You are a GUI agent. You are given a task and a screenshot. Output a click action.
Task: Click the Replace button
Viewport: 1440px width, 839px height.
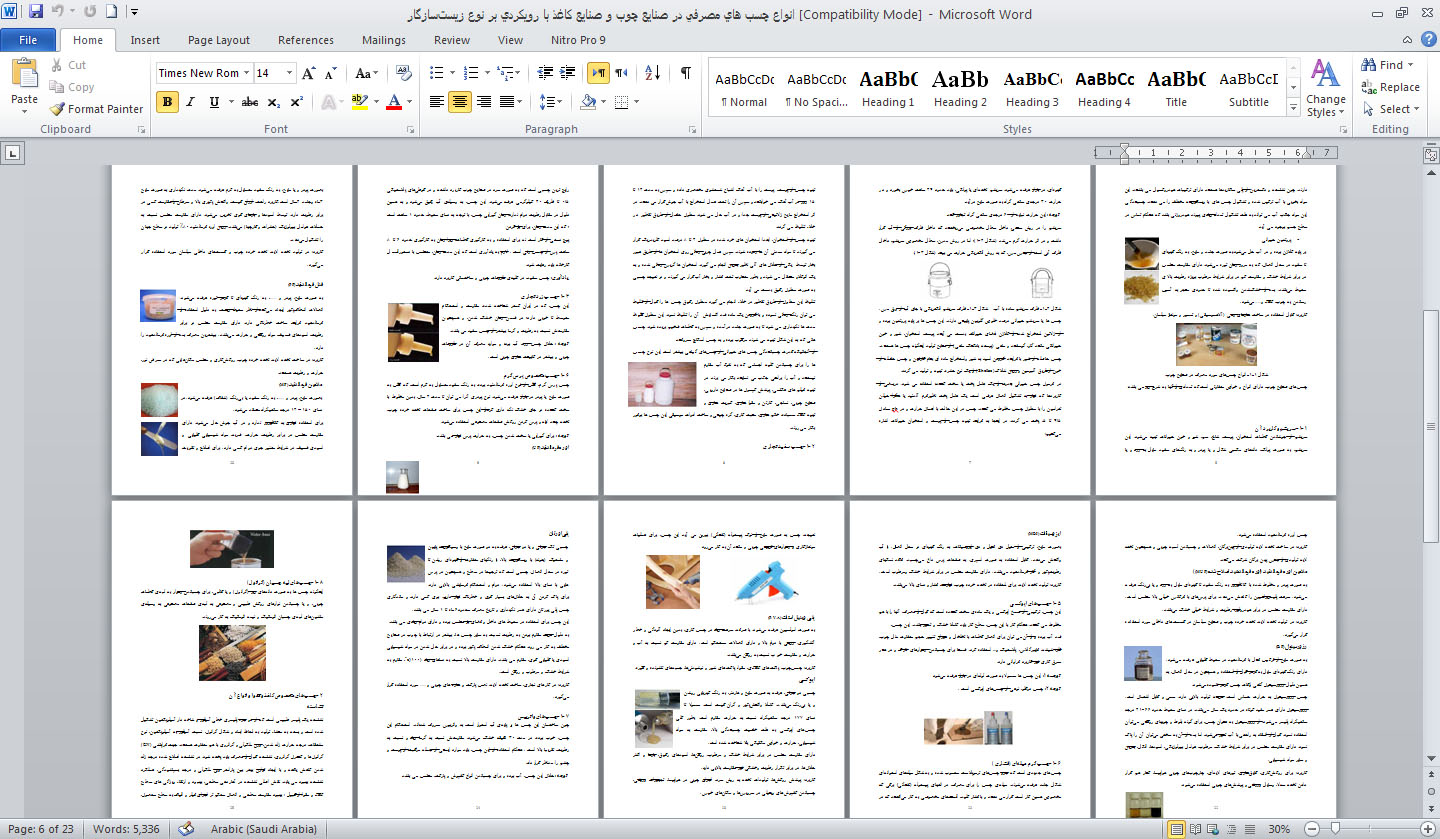coord(1391,87)
